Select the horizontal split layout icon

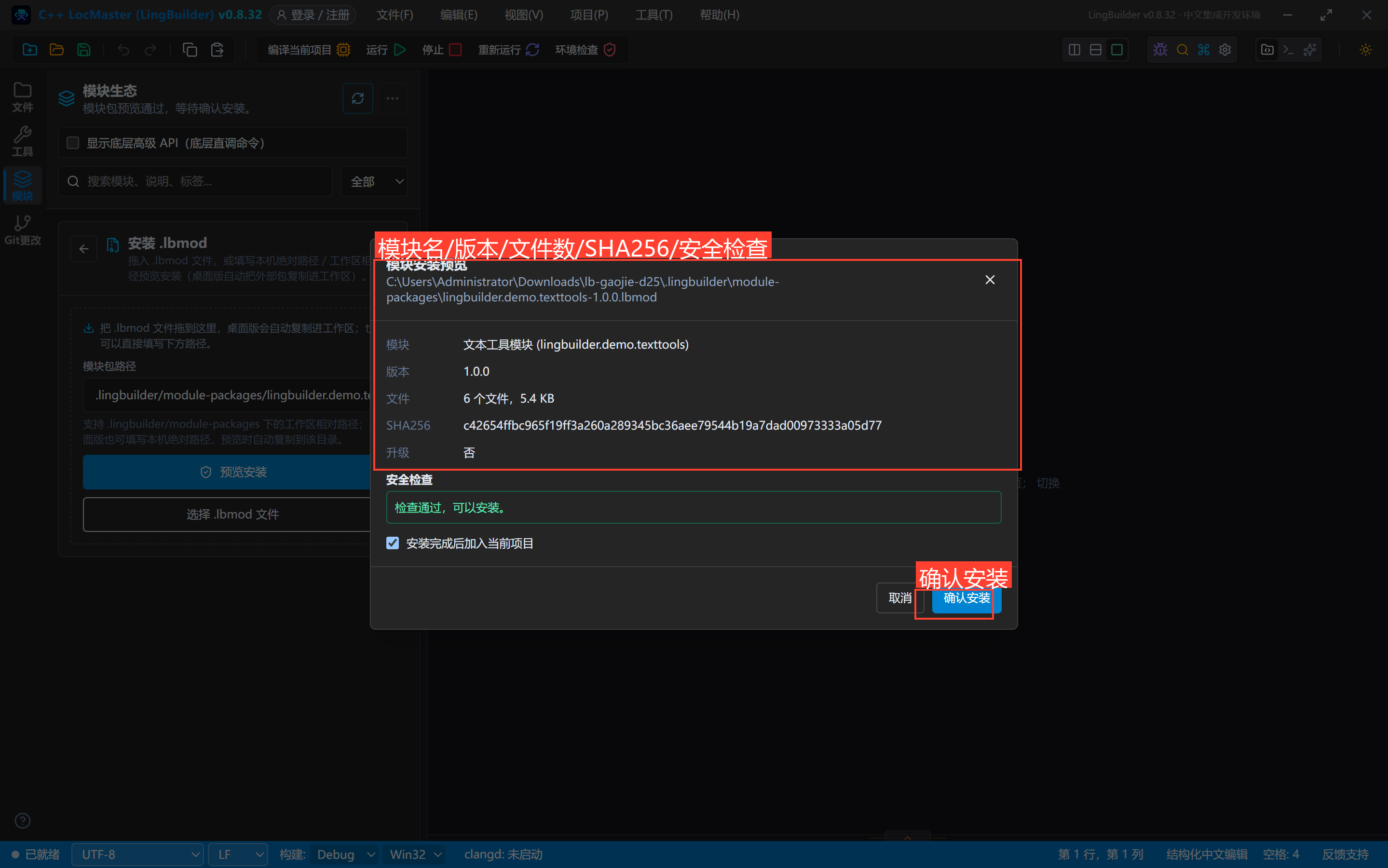pyautogui.click(x=1095, y=50)
